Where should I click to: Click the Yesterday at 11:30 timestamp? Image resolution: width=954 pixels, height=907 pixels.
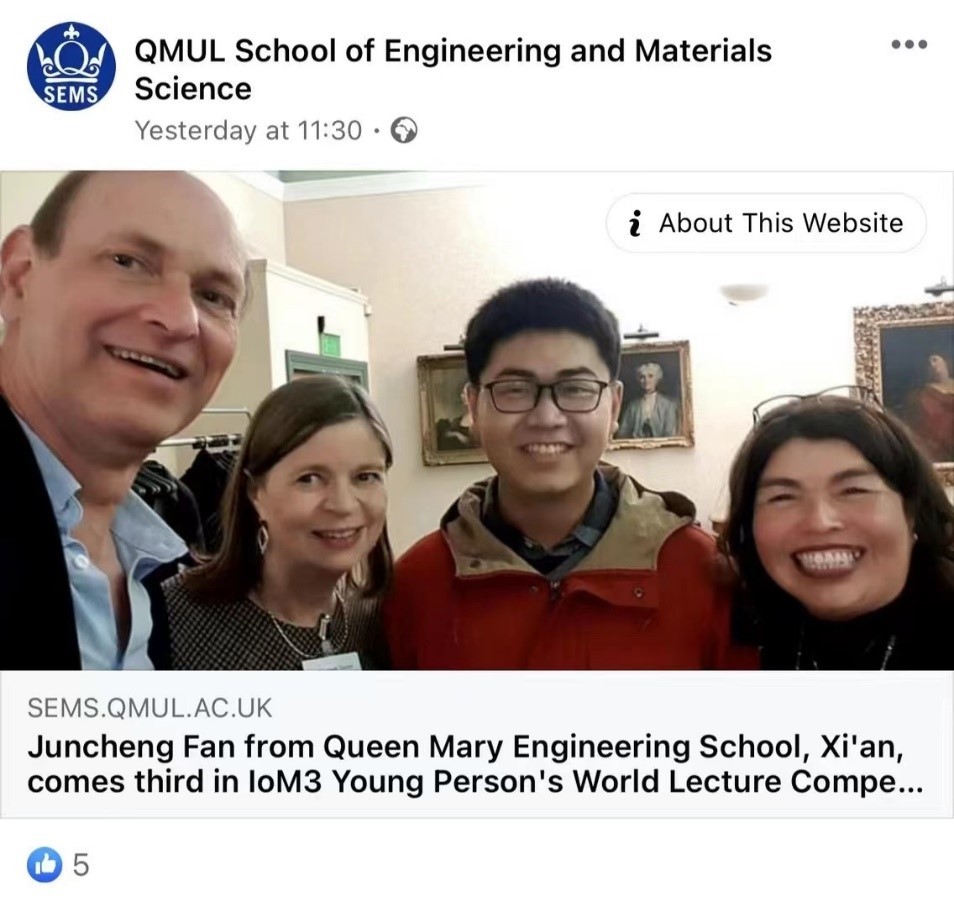(248, 130)
